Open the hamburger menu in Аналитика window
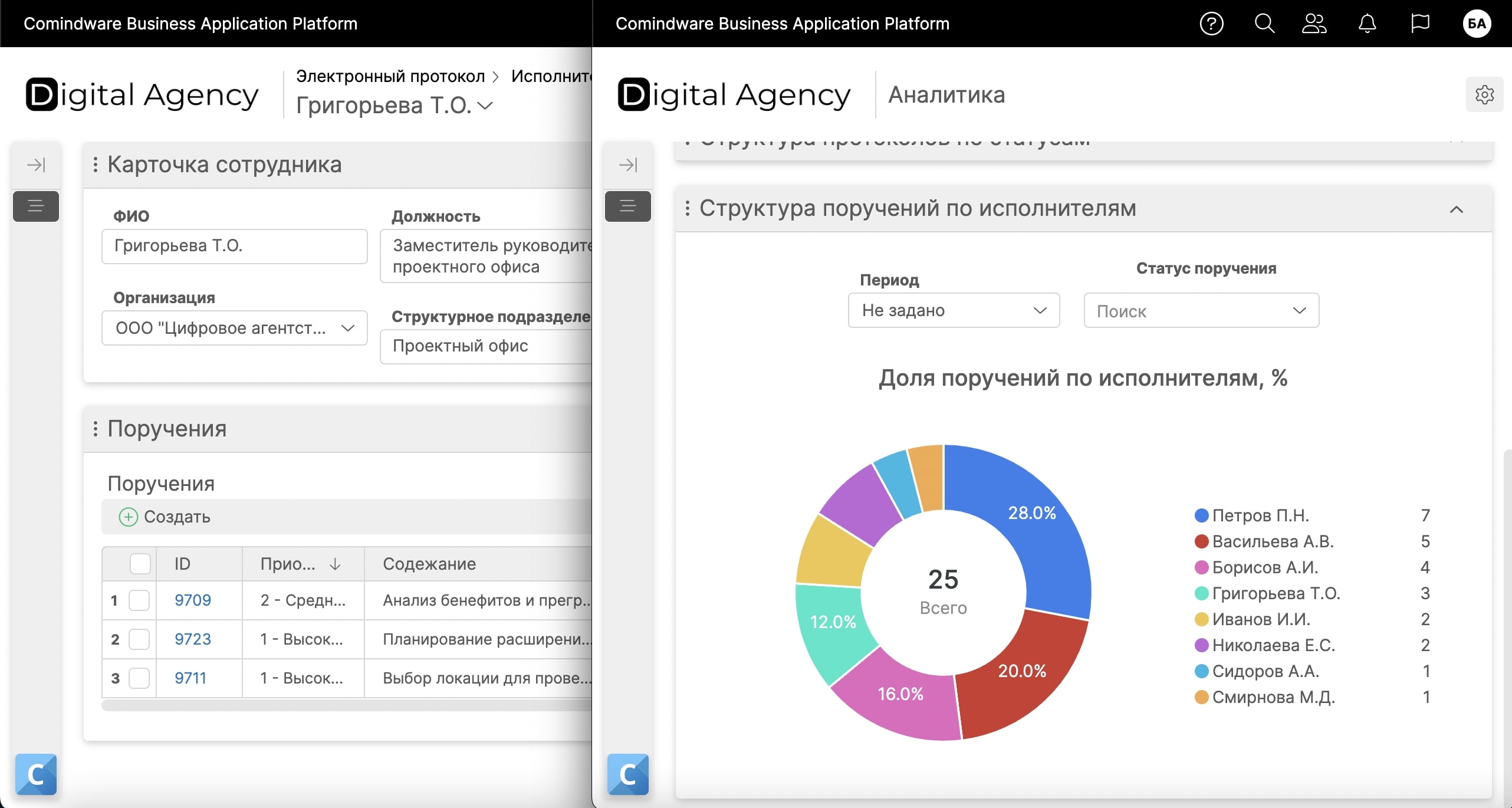 [x=628, y=206]
